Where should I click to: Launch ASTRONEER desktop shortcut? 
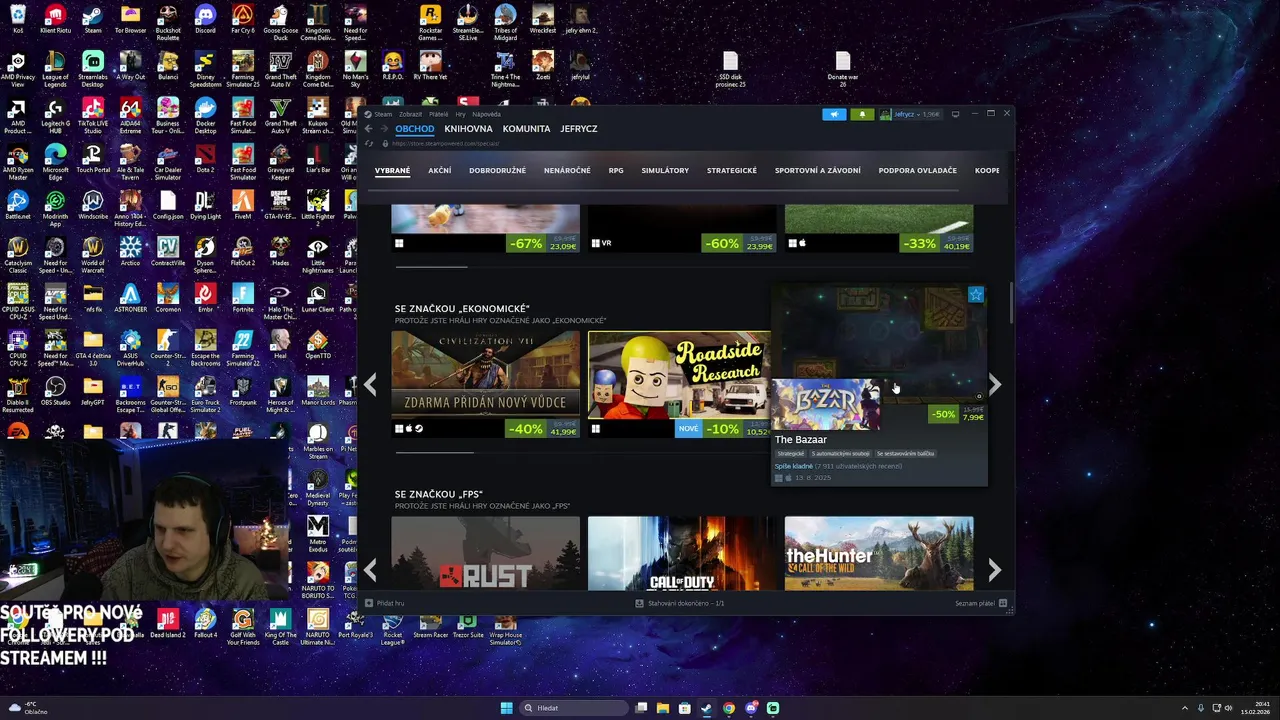pyautogui.click(x=130, y=298)
